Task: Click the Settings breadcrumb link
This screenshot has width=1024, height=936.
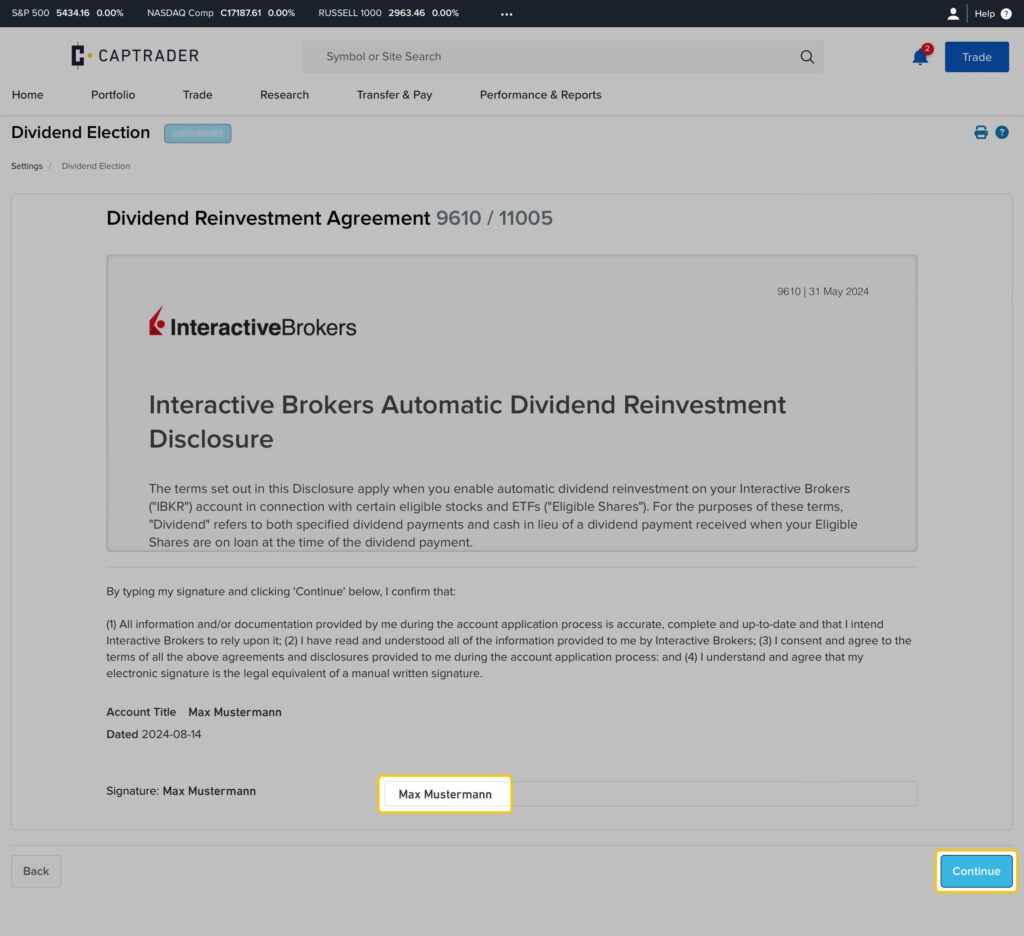Action: click(x=27, y=166)
